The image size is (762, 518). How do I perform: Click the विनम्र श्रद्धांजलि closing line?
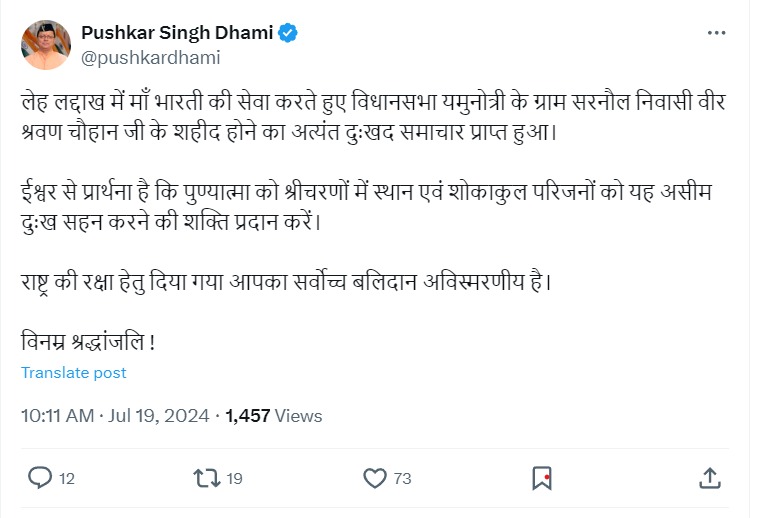pos(89,341)
